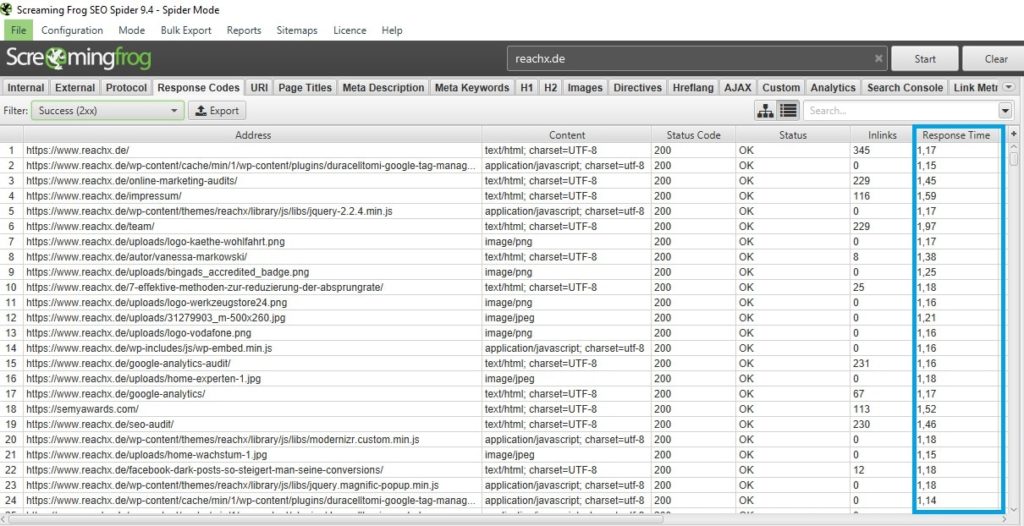Image resolution: width=1024 pixels, height=526 pixels.
Task: Open the Sitemaps menu
Action: point(296,30)
